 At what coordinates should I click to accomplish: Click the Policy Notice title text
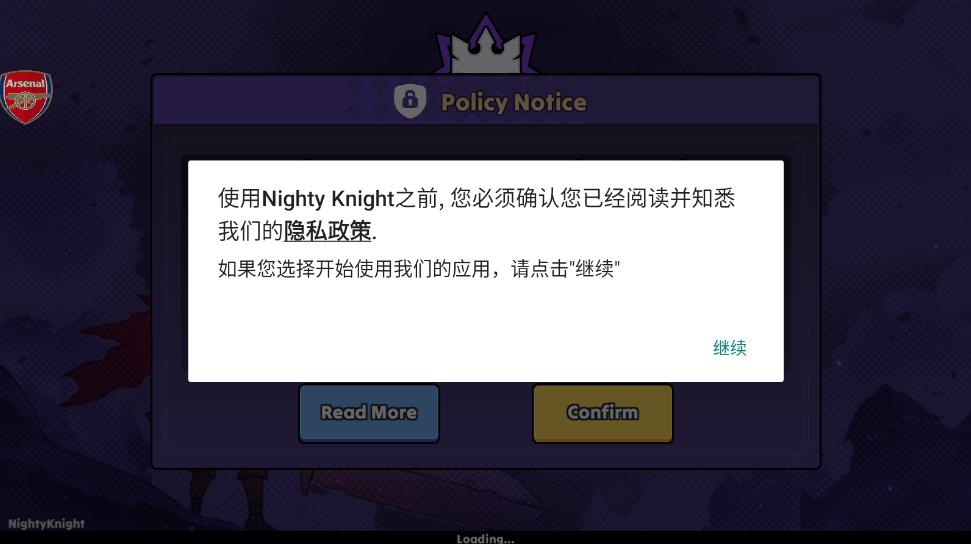tap(513, 102)
